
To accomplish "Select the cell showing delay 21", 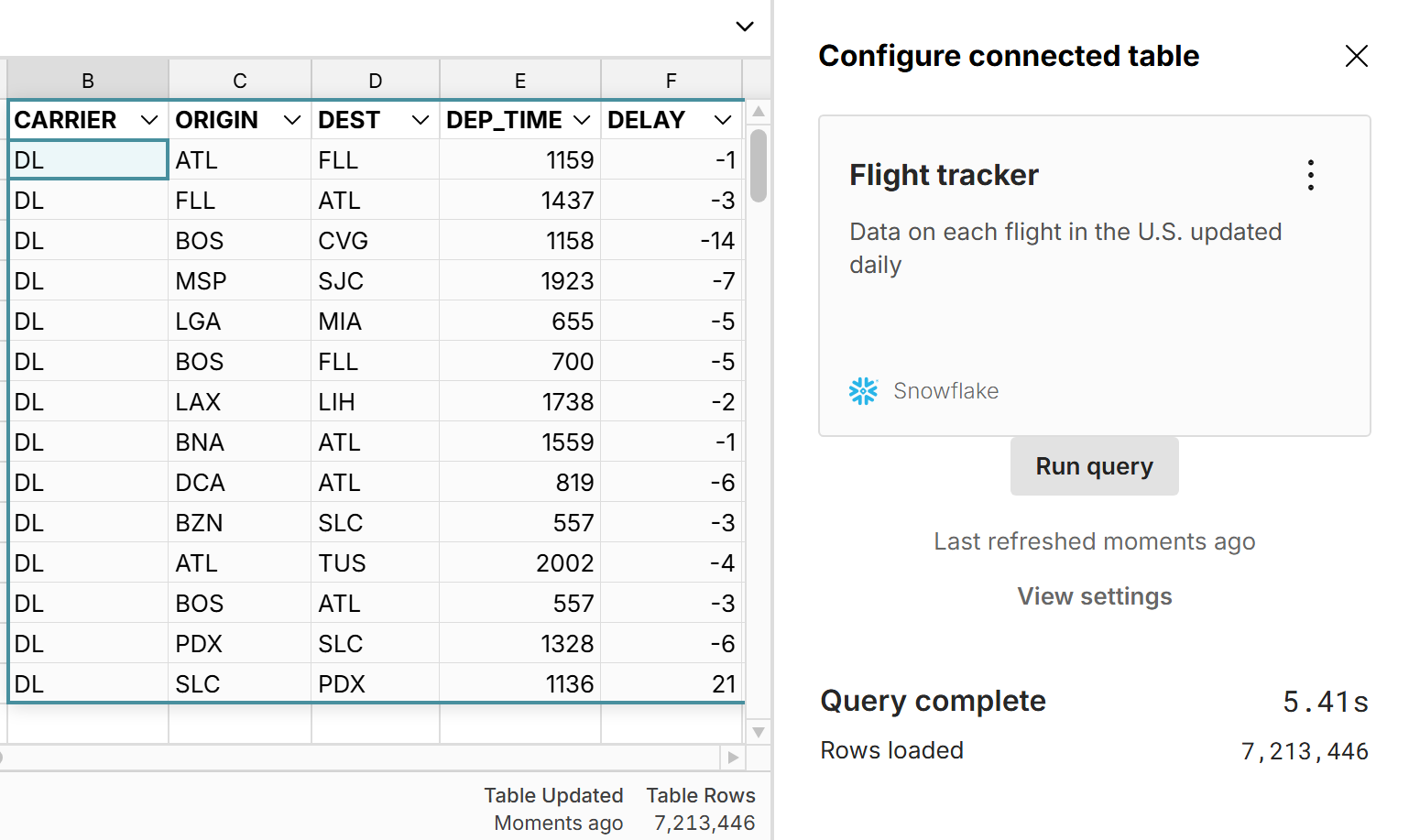I will [x=672, y=682].
